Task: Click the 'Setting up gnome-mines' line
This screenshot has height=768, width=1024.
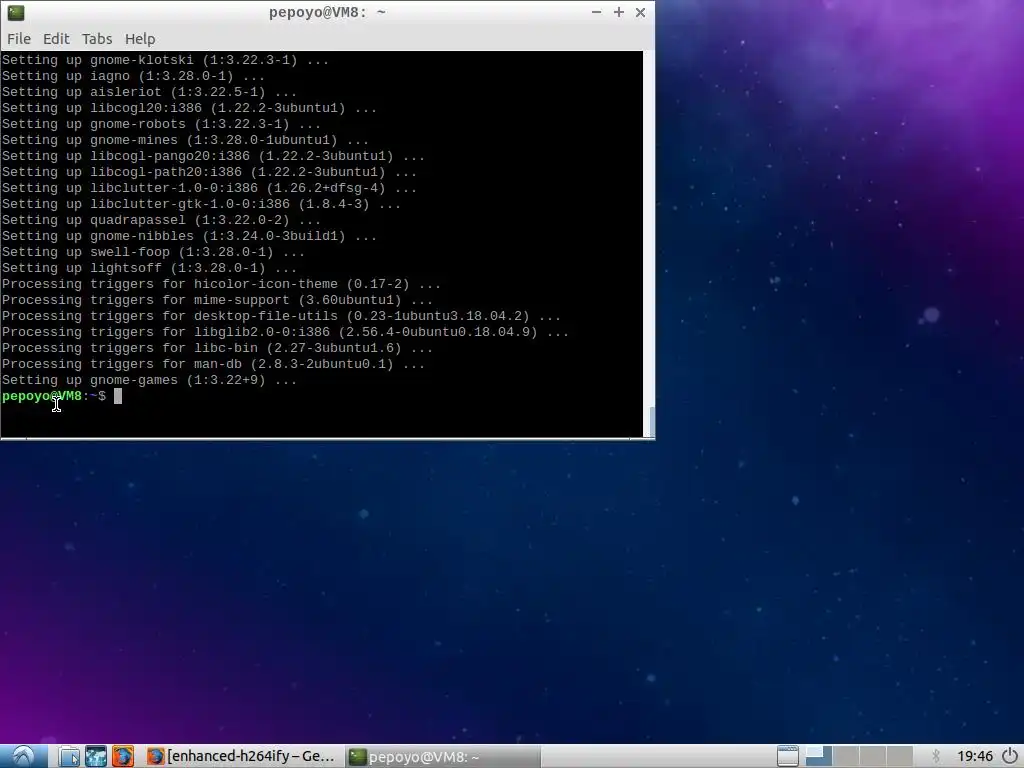Action: [x=185, y=140]
